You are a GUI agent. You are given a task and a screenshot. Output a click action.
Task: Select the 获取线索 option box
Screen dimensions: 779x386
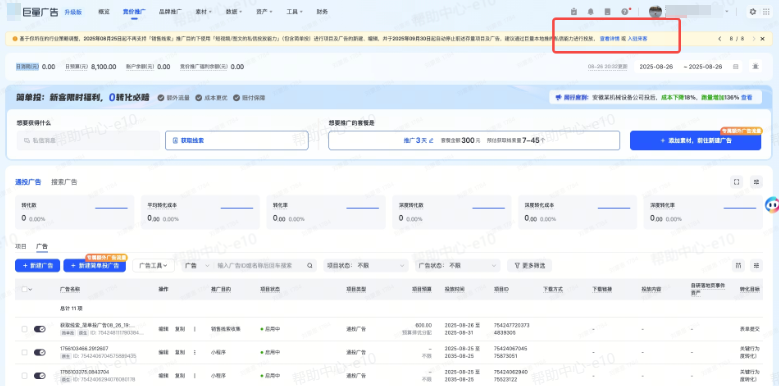click(237, 141)
